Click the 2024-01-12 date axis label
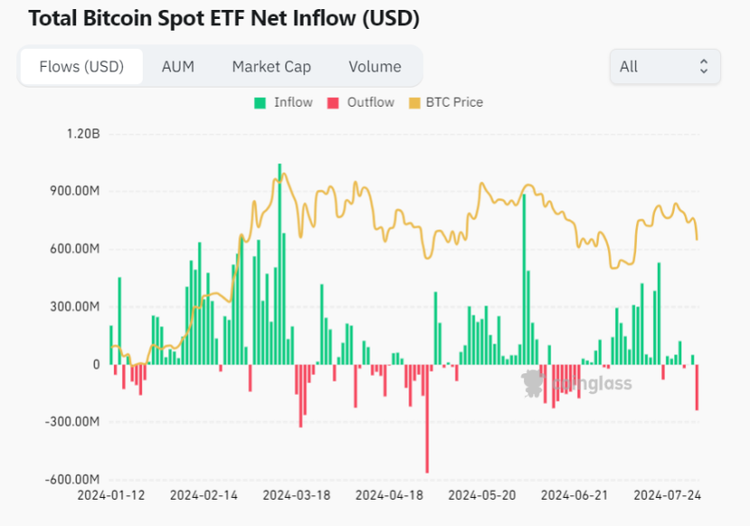 [111, 495]
